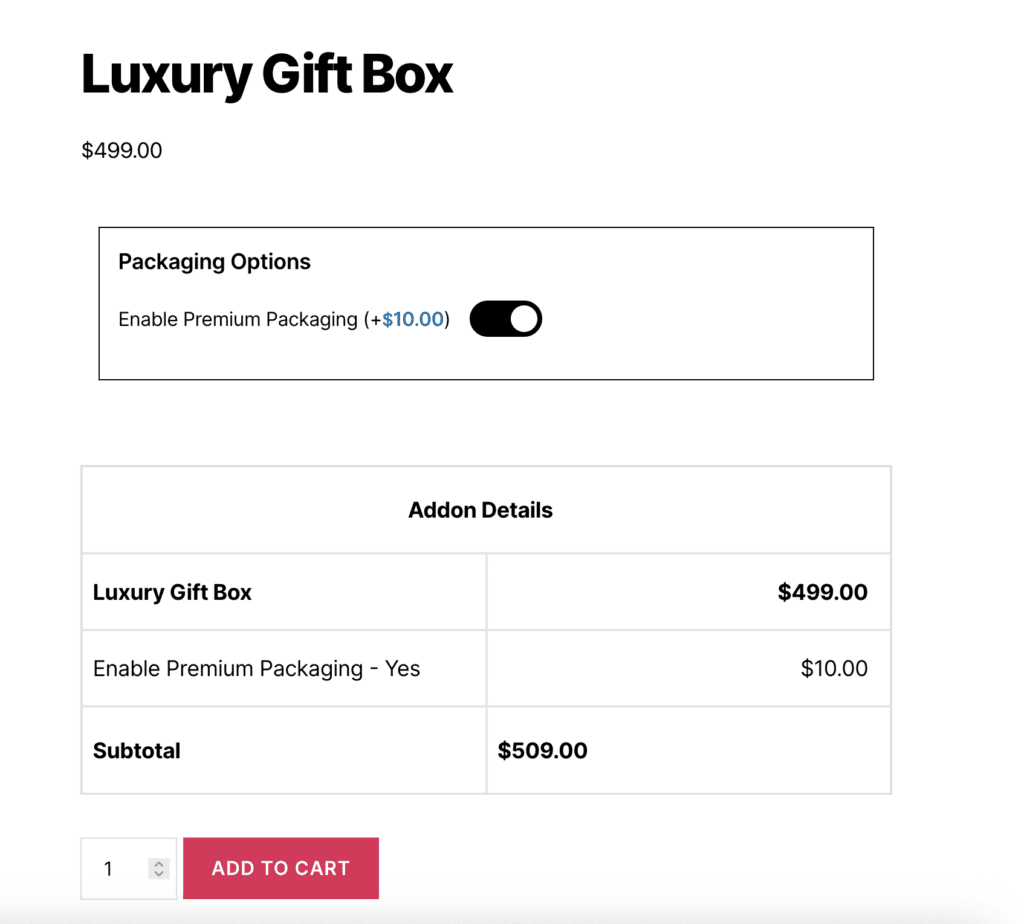Image resolution: width=1024 pixels, height=924 pixels.
Task: Click the blue $10.00 packaging price
Action: tap(413, 320)
